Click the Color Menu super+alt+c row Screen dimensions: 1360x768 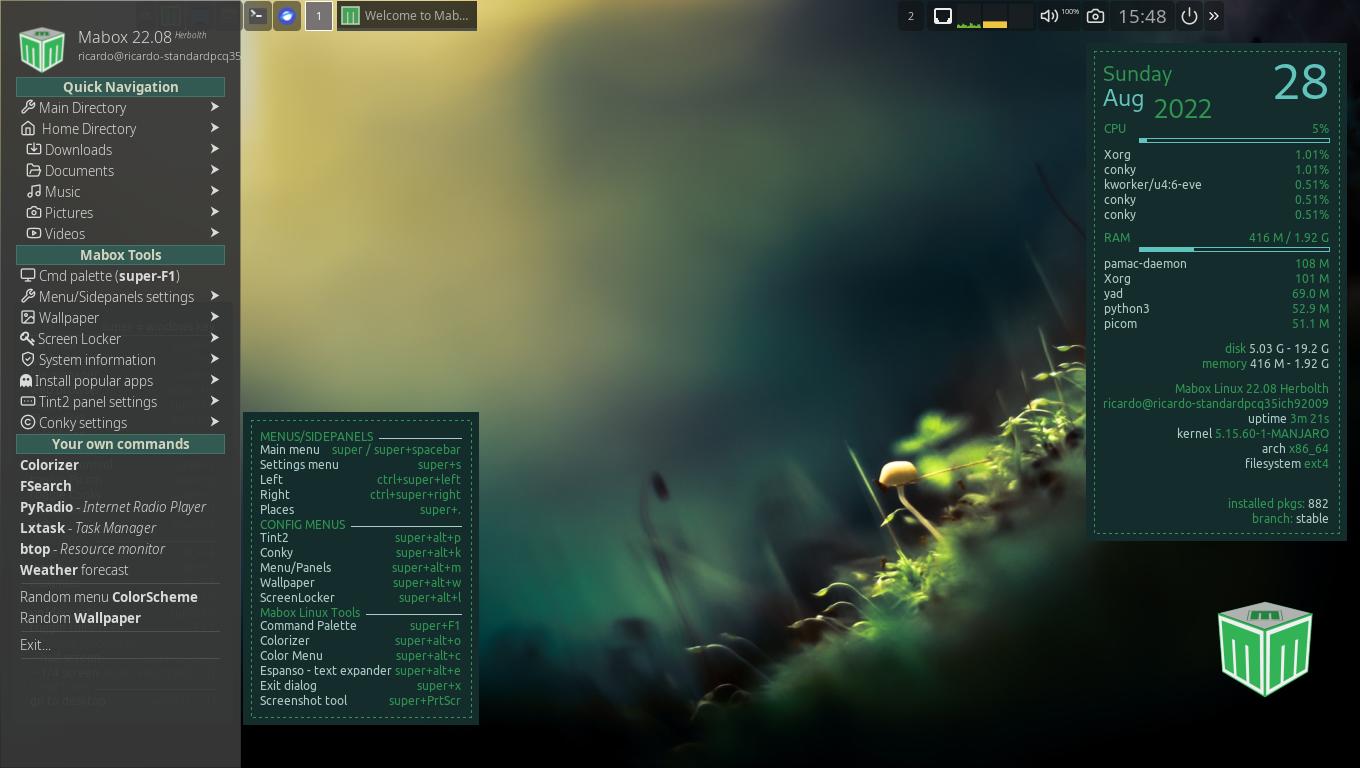360,656
